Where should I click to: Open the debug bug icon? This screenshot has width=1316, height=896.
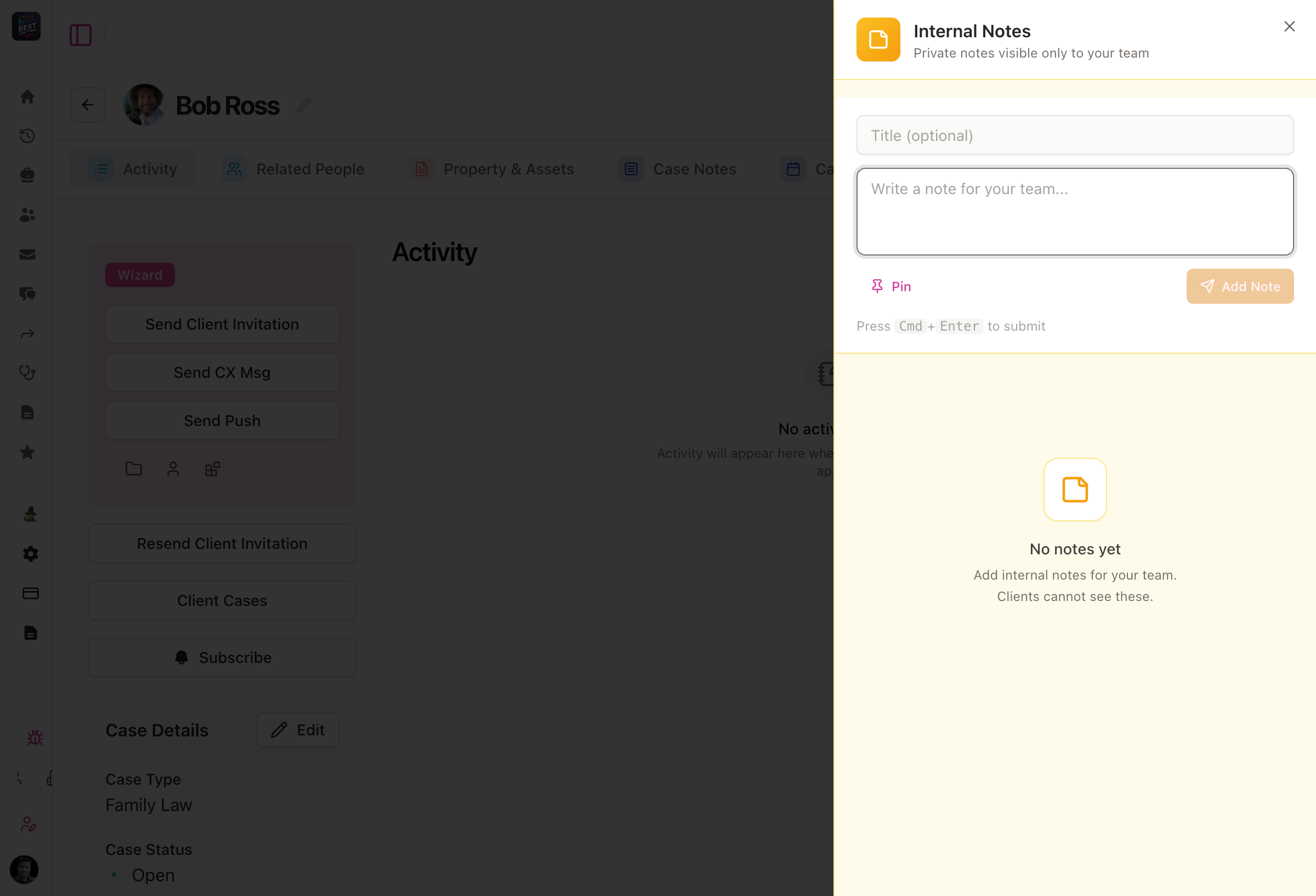[x=35, y=738]
